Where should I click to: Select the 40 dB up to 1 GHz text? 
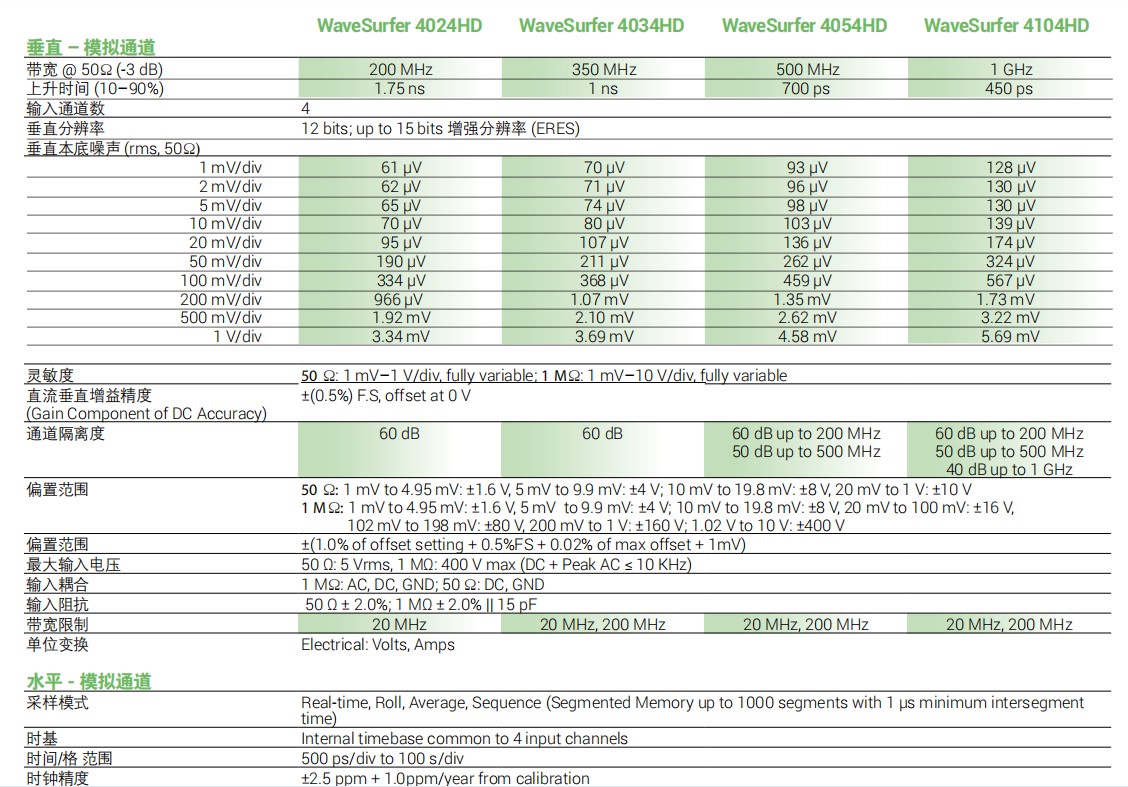pyautogui.click(x=1009, y=470)
